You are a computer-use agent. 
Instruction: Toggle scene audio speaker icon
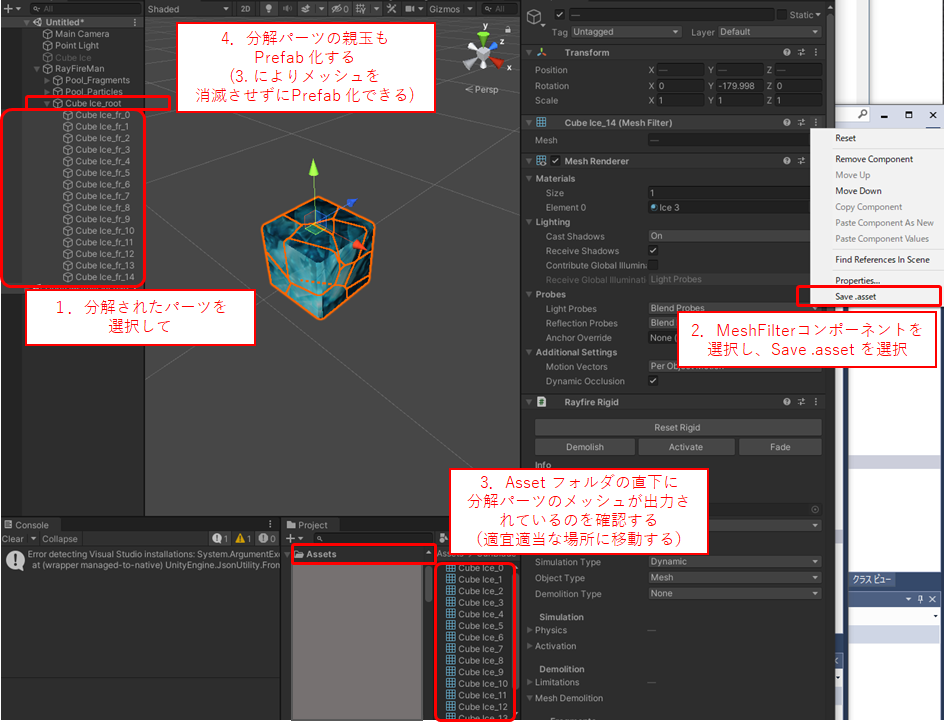click(x=287, y=9)
